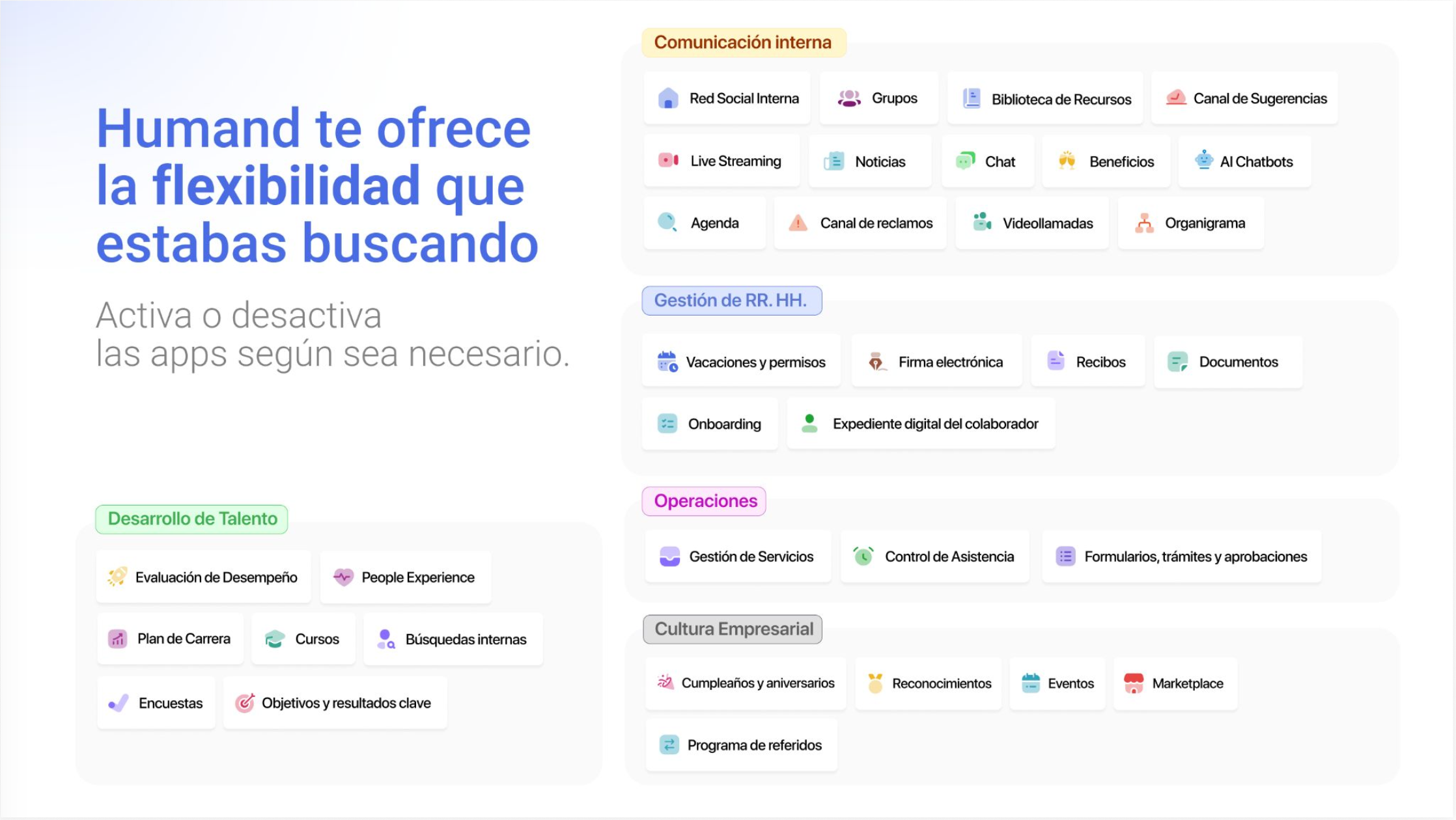Click the Encuestas checkmark icon
The image size is (1456, 820).
pyautogui.click(x=119, y=703)
